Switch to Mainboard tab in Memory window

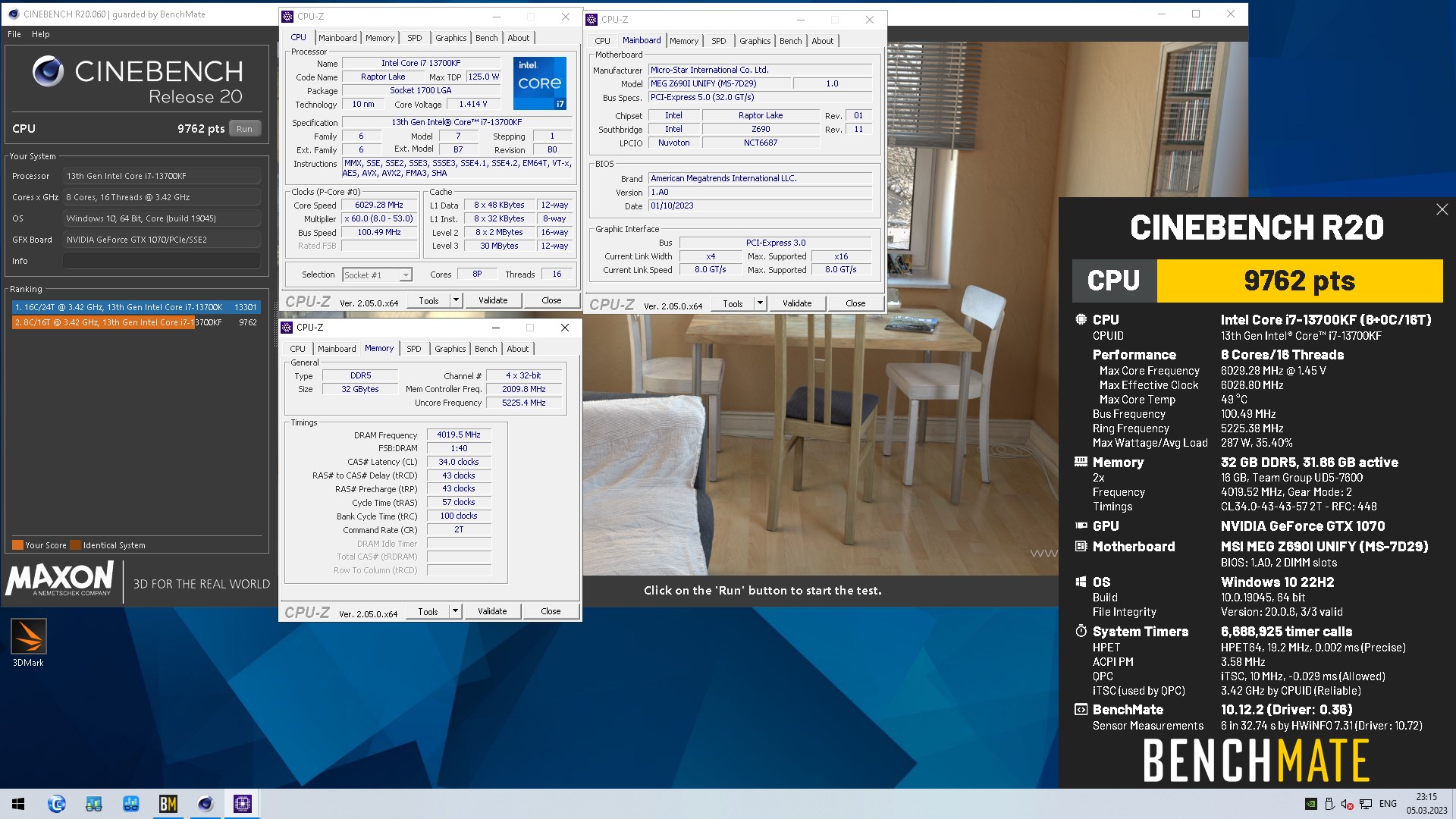point(337,349)
